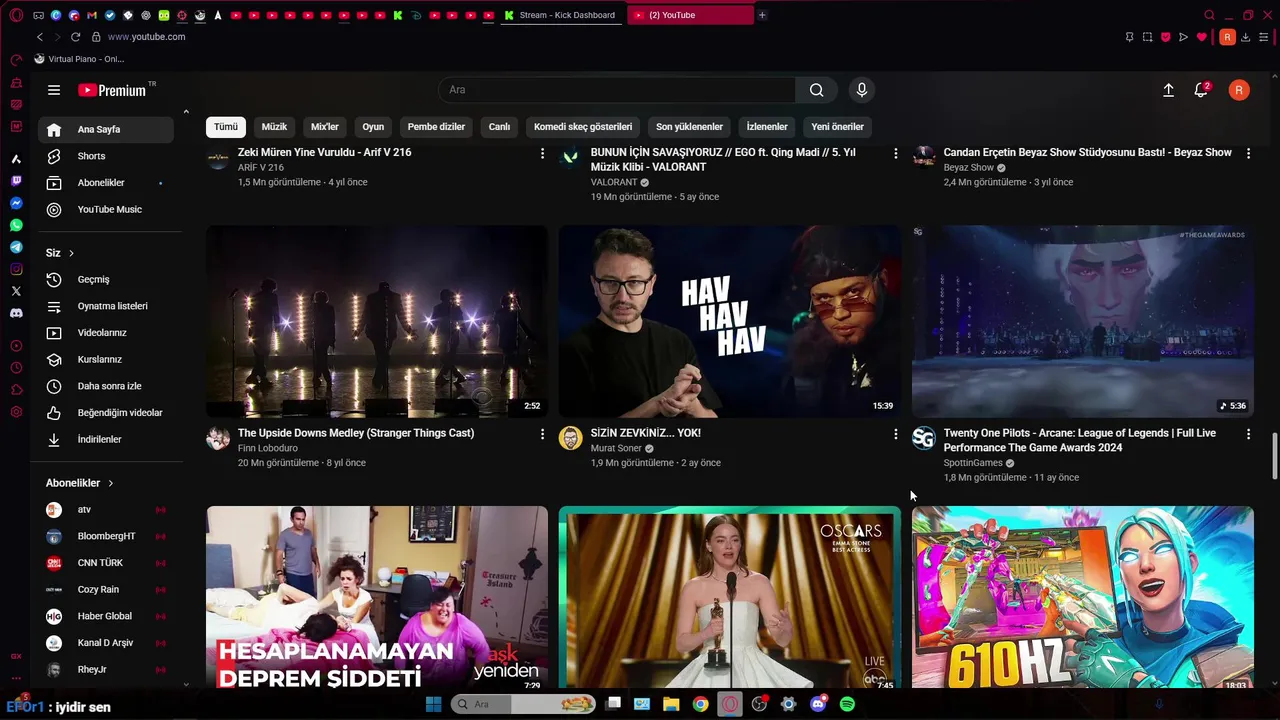Screen dimensions: 1280x720
Task: Go back with the browser back arrow
Action: click(x=40, y=37)
